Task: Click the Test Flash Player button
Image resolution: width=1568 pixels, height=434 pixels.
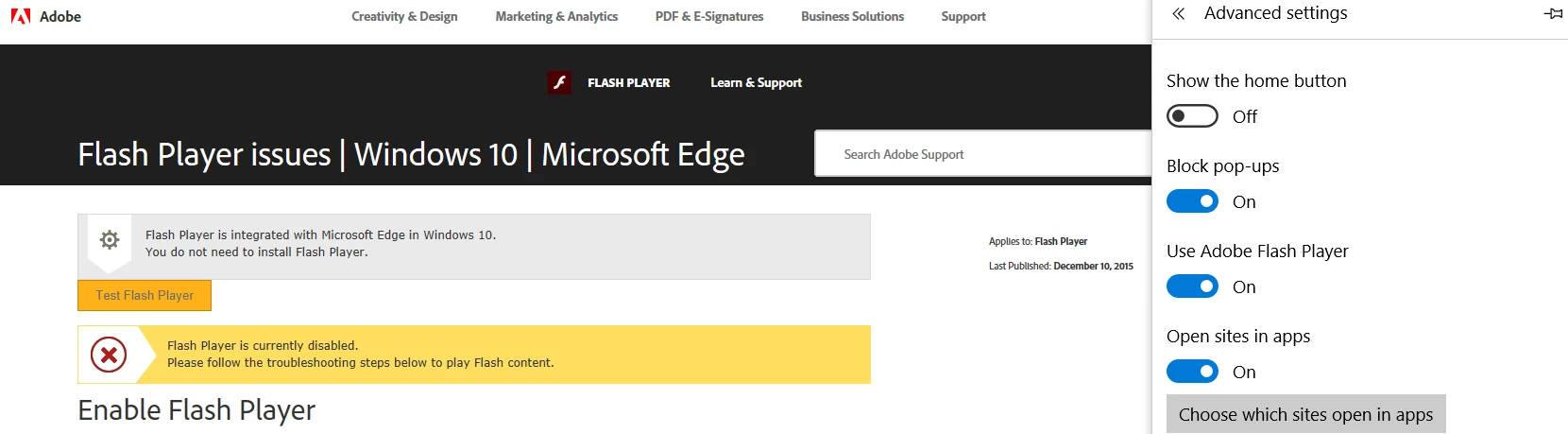Action: [145, 295]
